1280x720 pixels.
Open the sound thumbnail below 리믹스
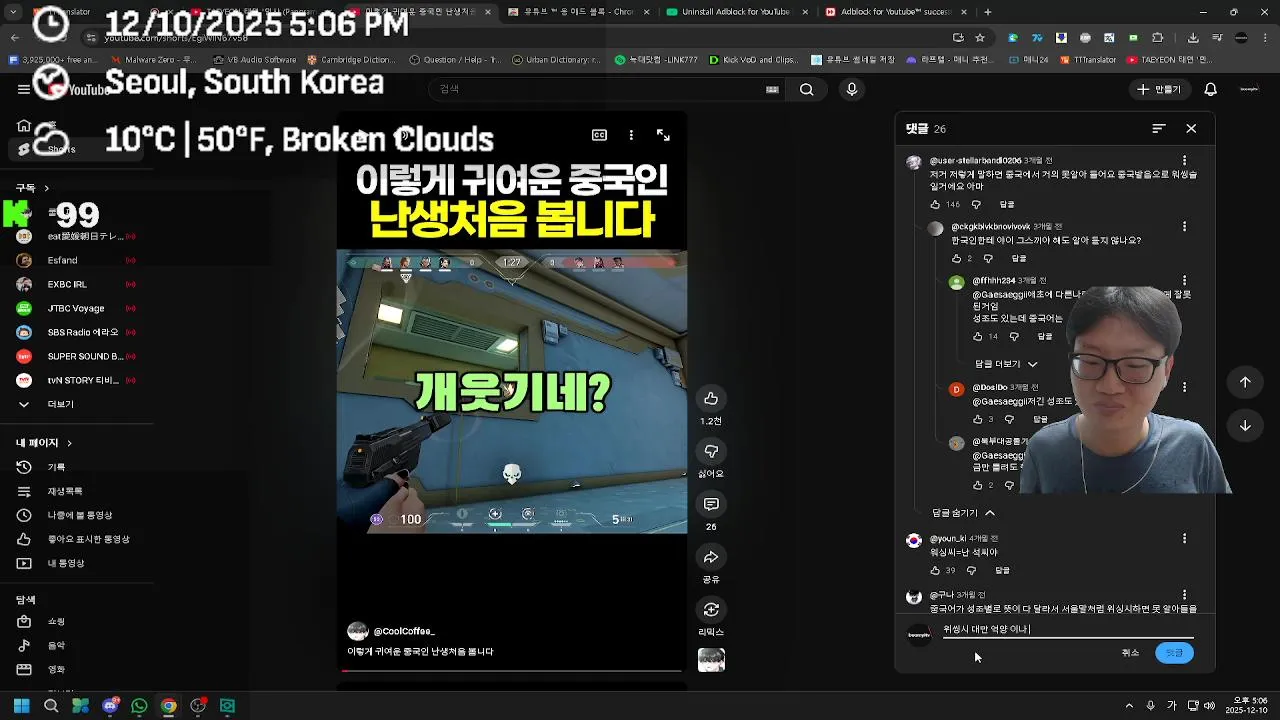(711, 660)
